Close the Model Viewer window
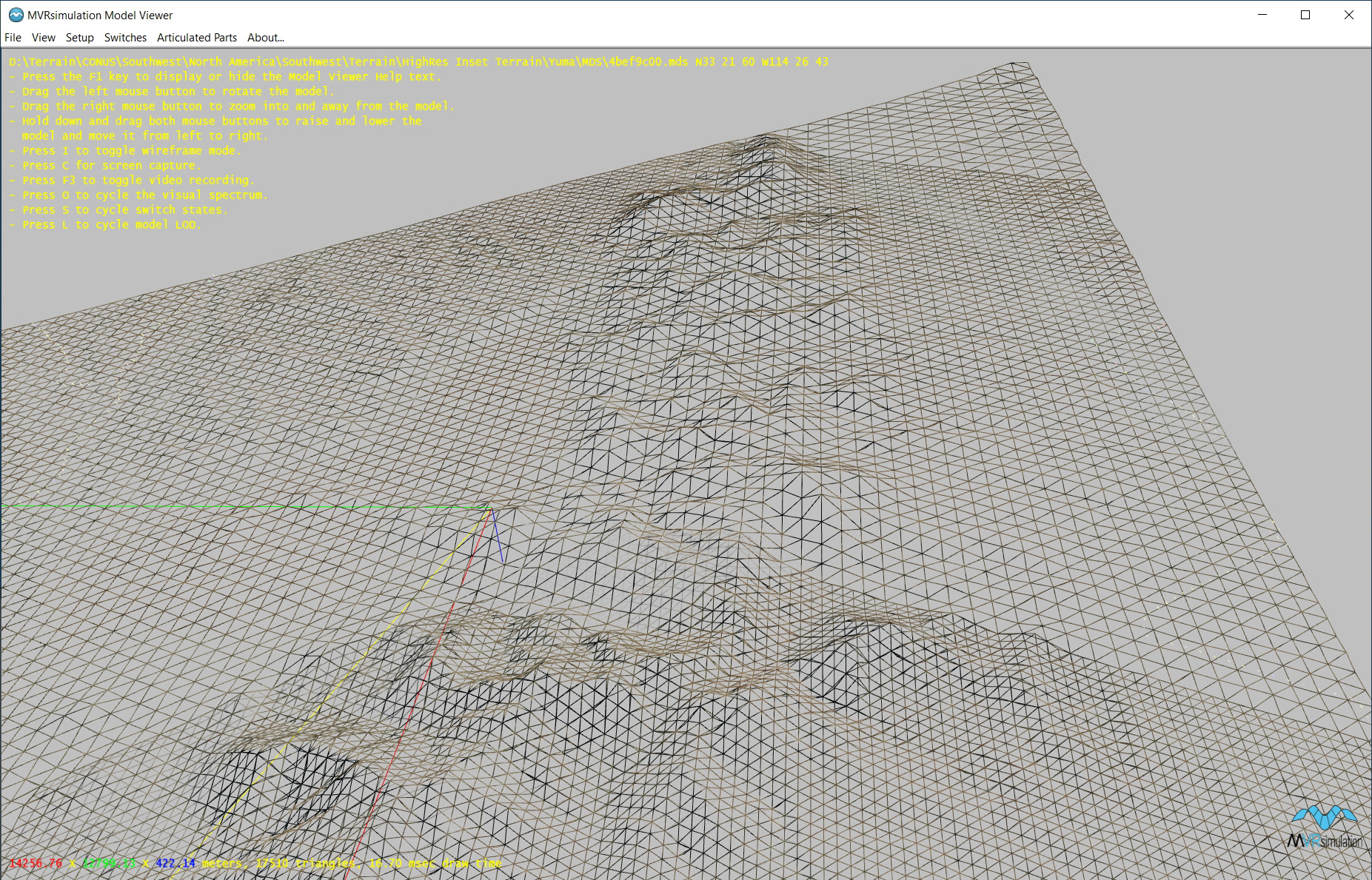The image size is (1372, 880). (x=1349, y=15)
